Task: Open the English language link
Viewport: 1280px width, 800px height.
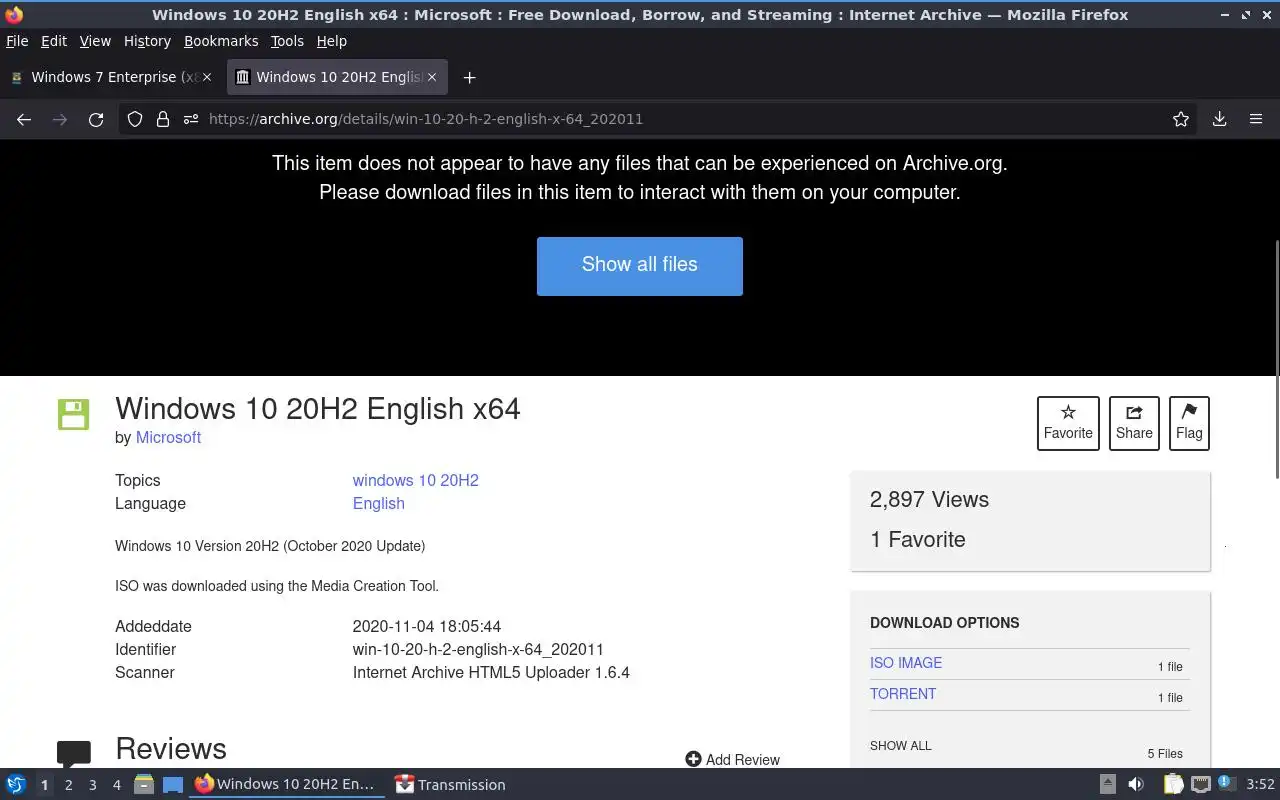Action: tap(379, 503)
